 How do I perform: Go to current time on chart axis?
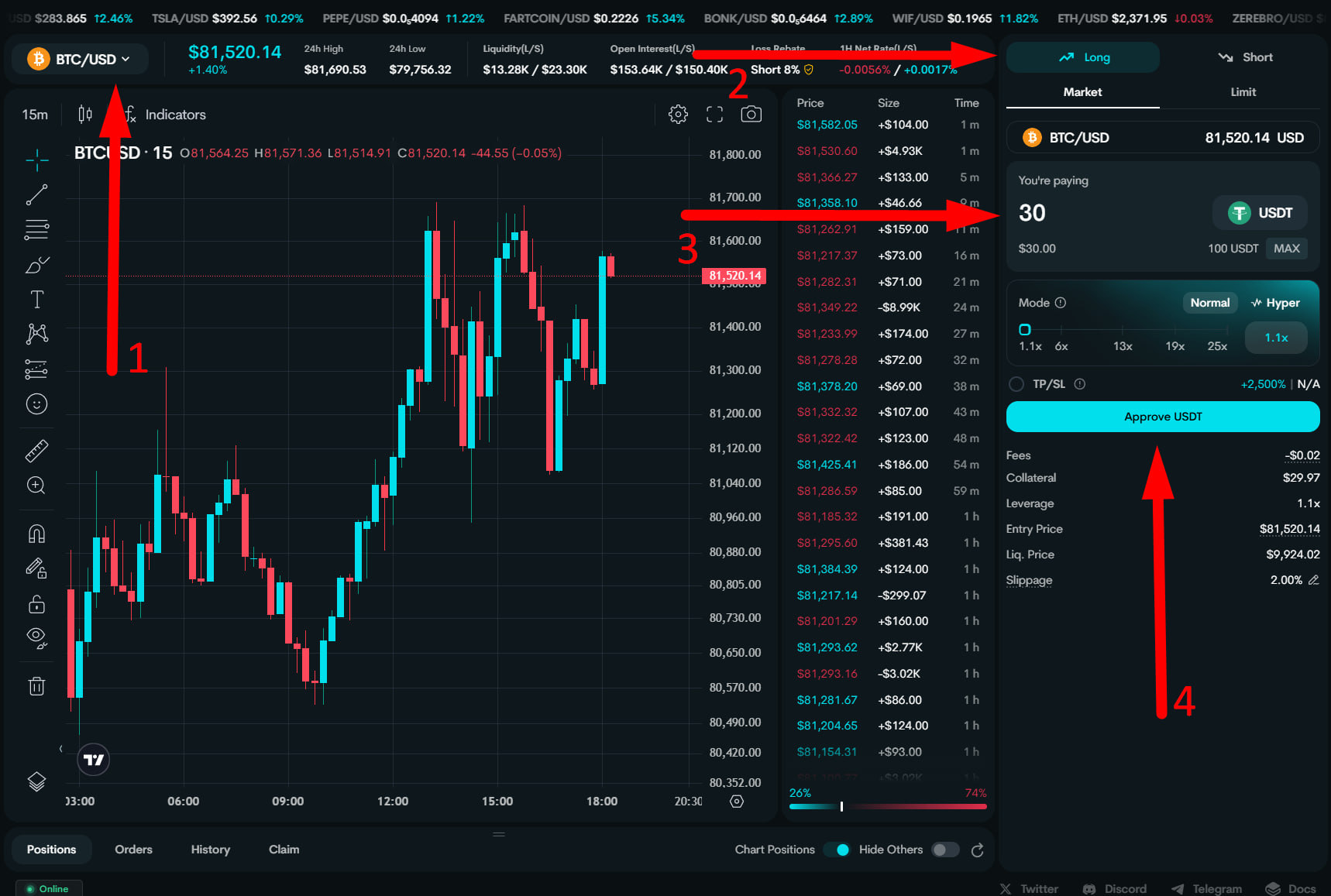pyautogui.click(x=737, y=802)
